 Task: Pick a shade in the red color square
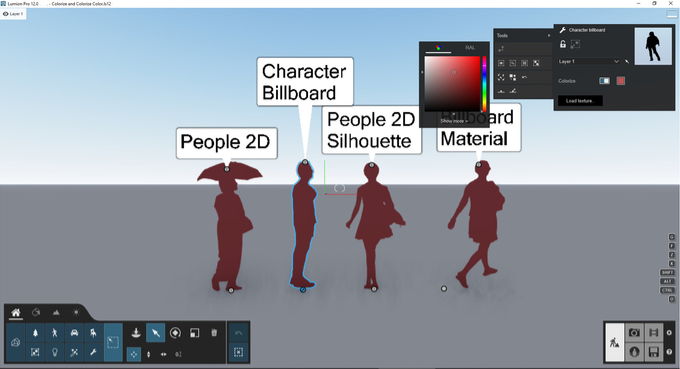452,84
